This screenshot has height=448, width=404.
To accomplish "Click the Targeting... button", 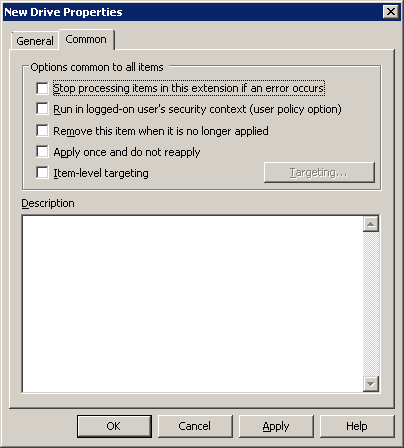I will tap(319, 172).
